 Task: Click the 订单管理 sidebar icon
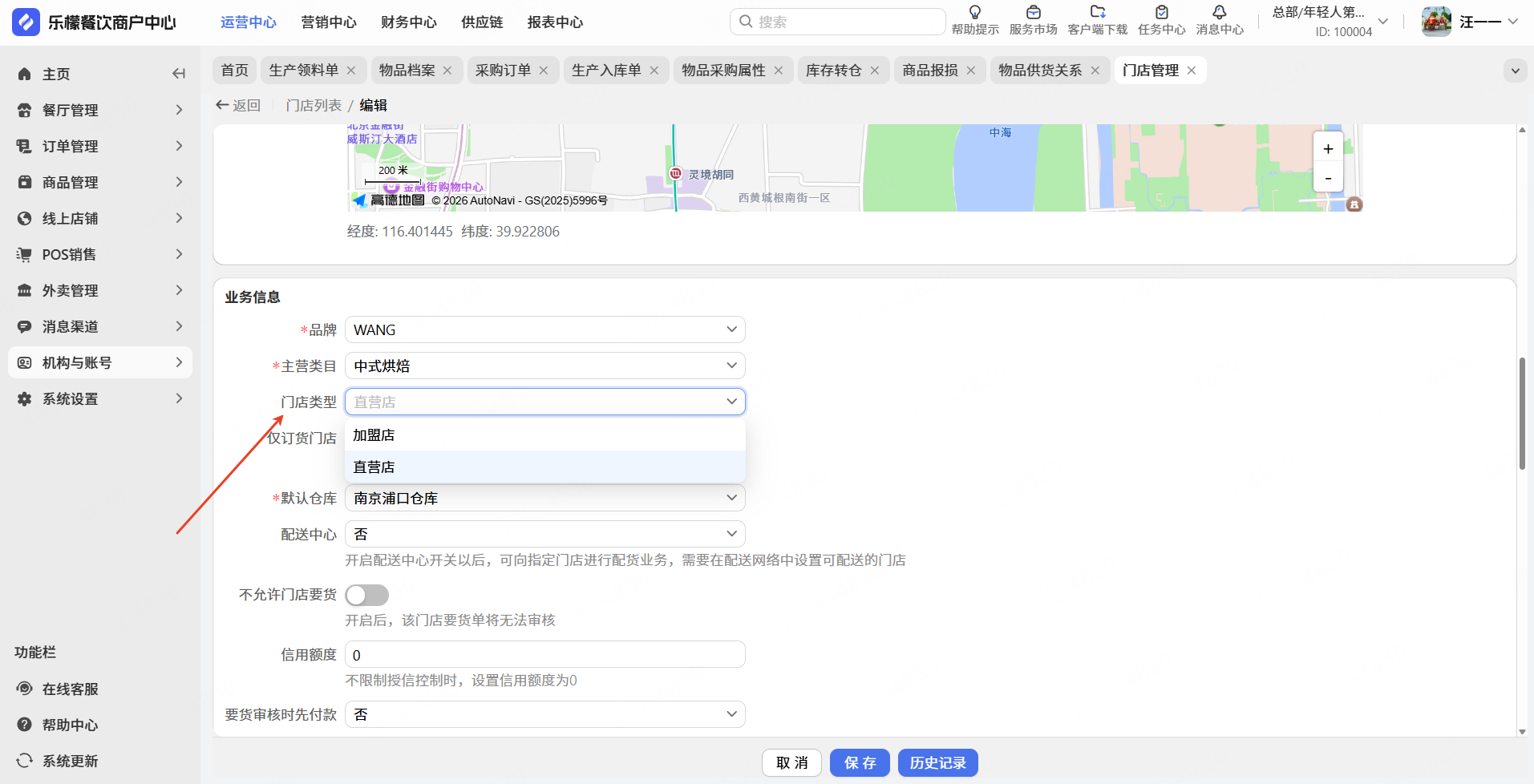point(25,146)
